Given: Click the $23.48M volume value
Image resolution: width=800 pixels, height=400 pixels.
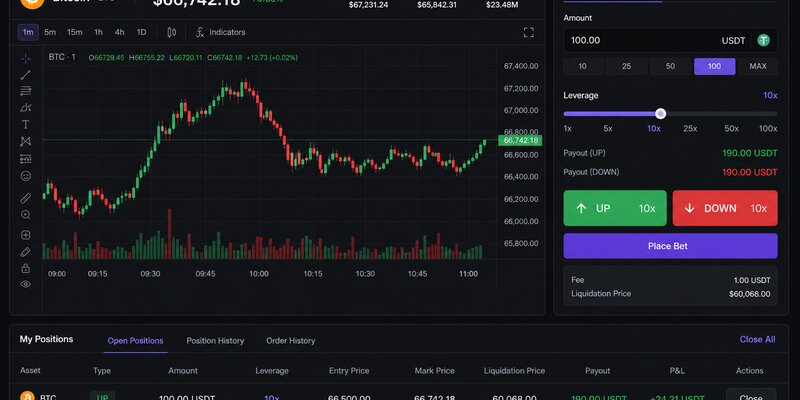Looking at the screenshot, I should [x=502, y=5].
